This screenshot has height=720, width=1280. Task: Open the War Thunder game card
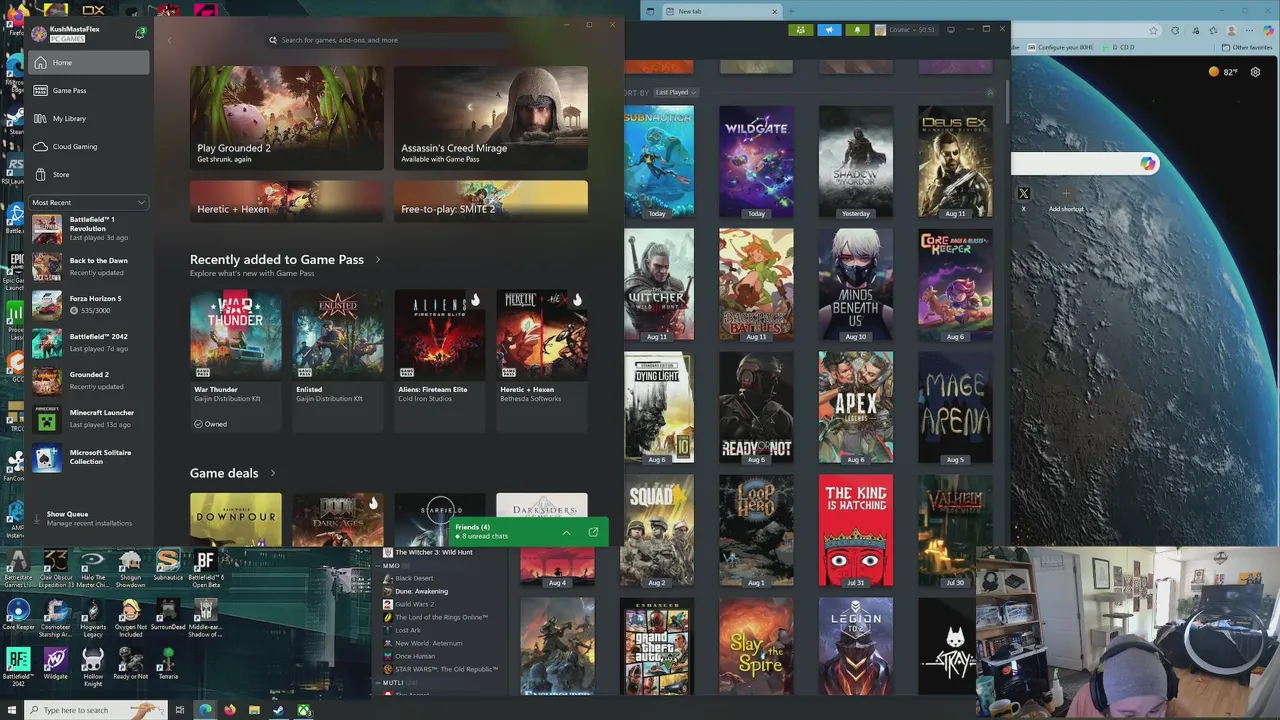(x=236, y=360)
